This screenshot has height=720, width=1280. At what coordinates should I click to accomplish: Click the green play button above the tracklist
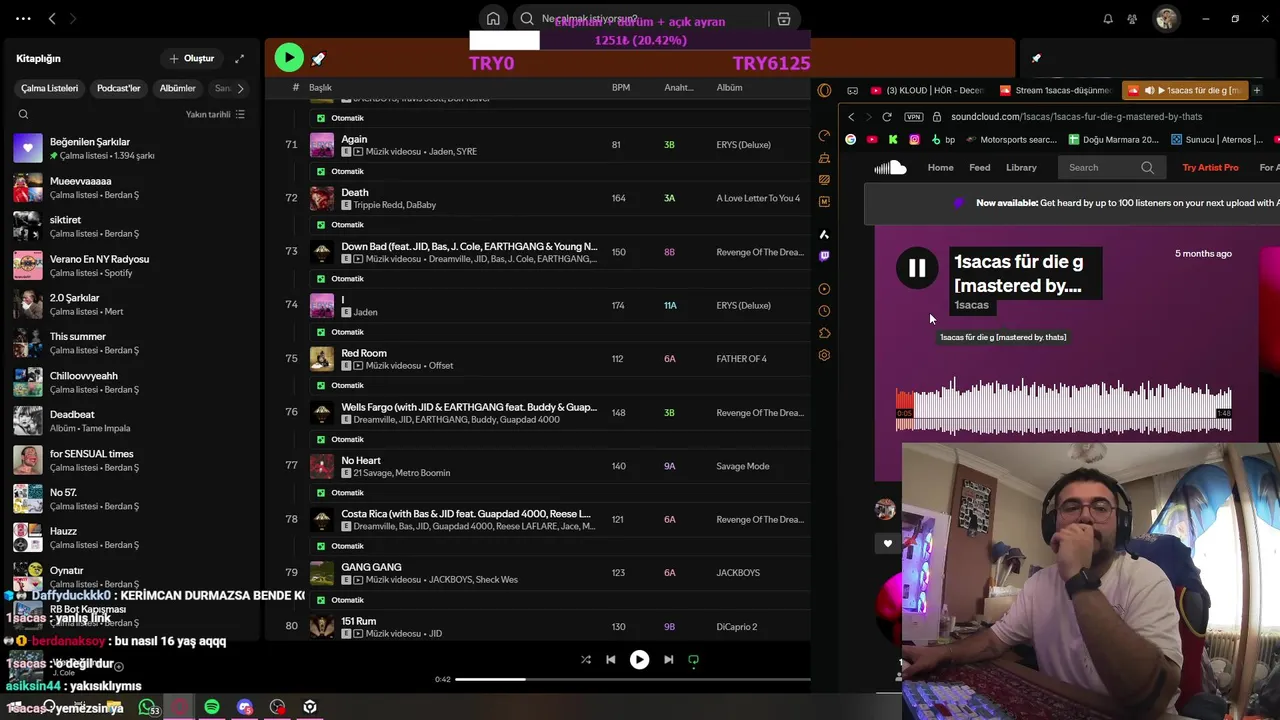[x=289, y=58]
